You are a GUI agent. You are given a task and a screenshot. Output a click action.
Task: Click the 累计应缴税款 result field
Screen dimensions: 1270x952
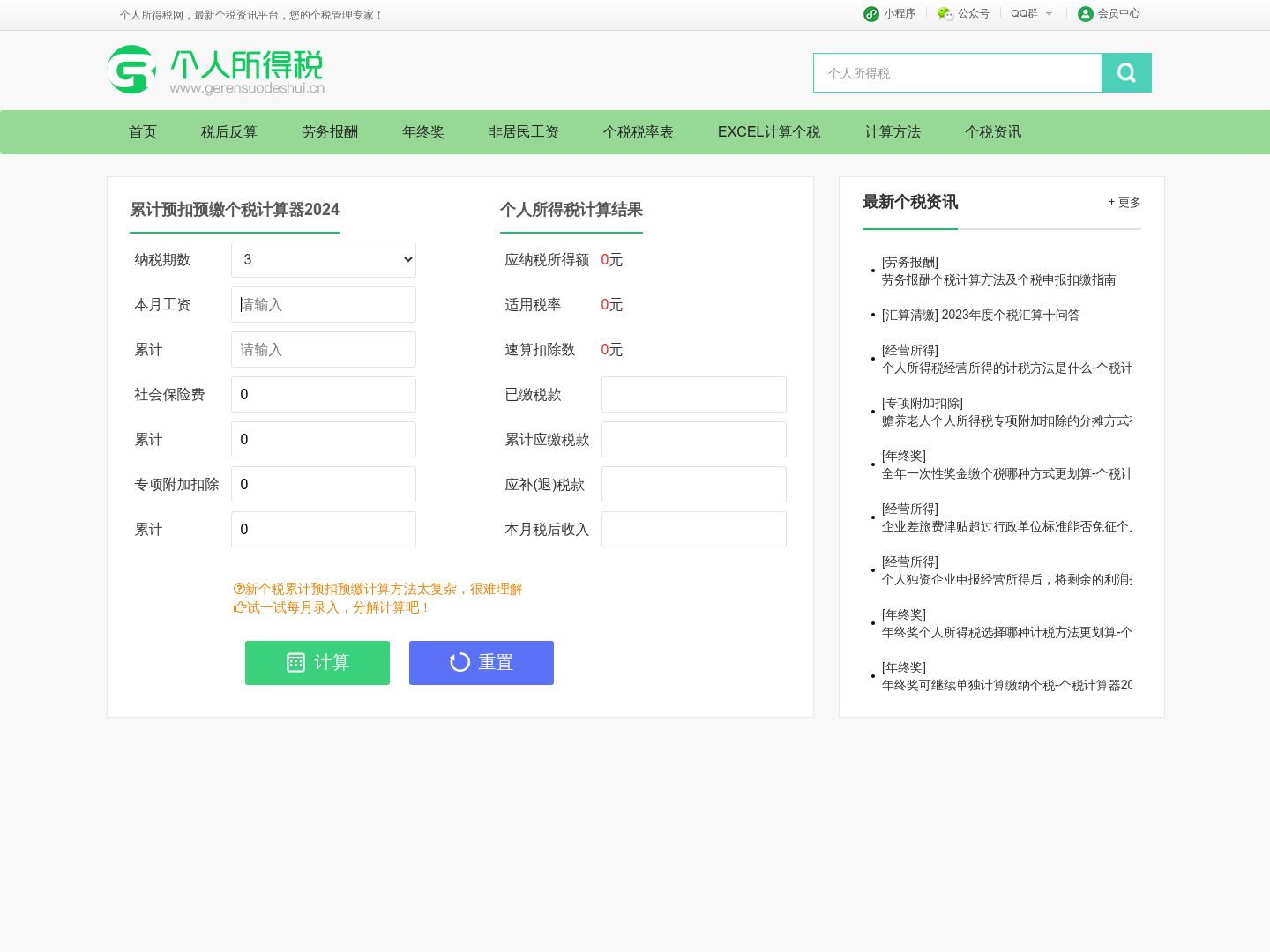coord(694,440)
